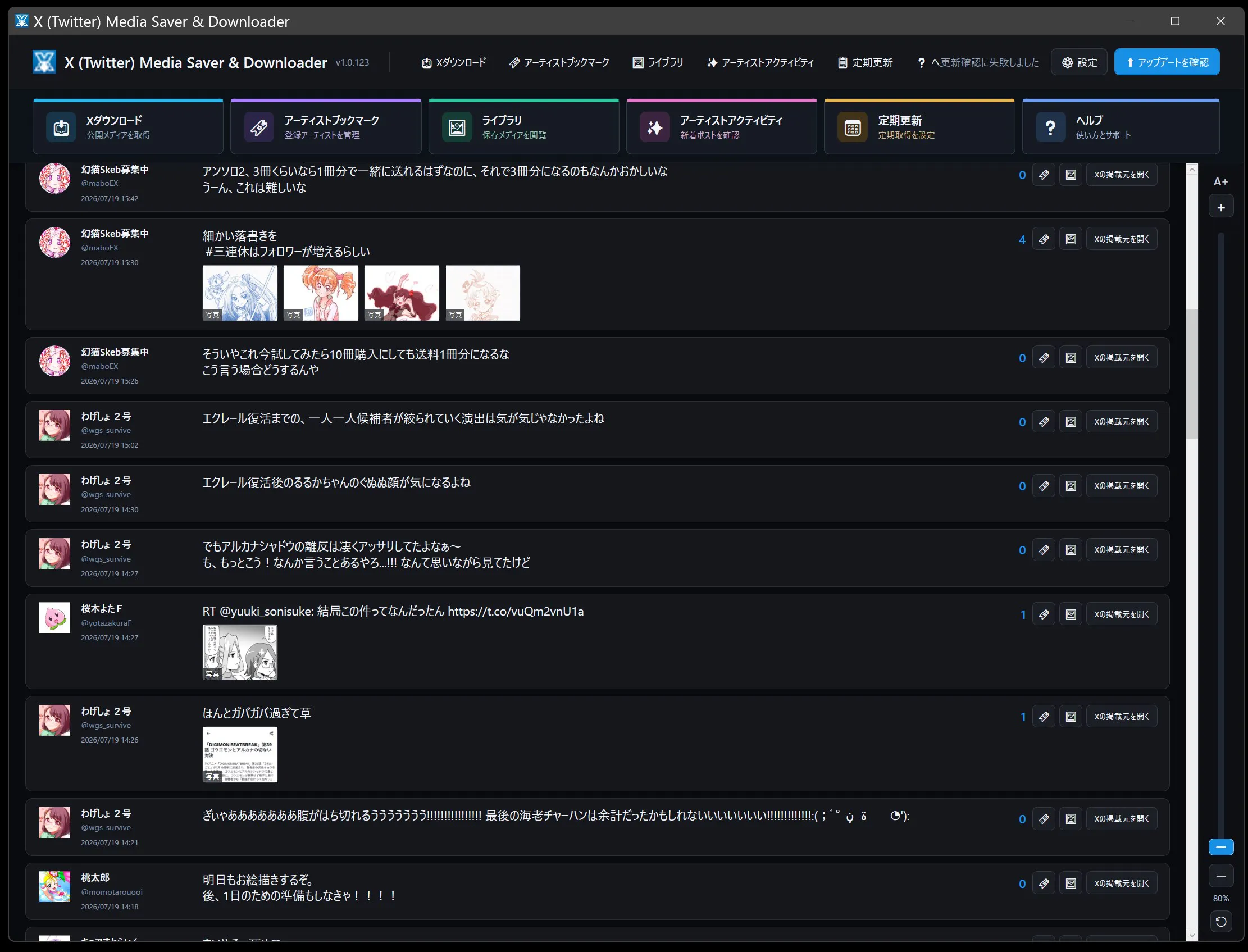Click library image icon on 15:26 post

click(x=1071, y=358)
